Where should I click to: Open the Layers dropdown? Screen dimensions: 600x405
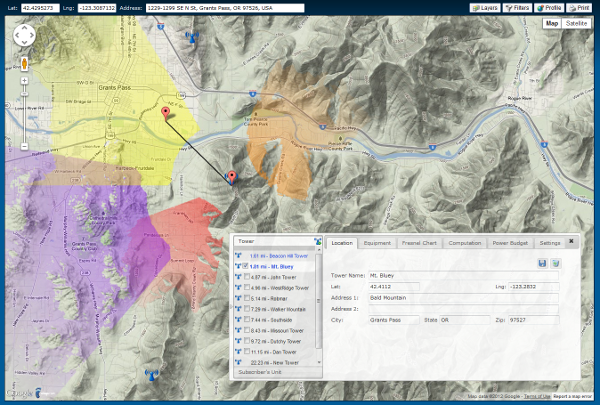(485, 8)
